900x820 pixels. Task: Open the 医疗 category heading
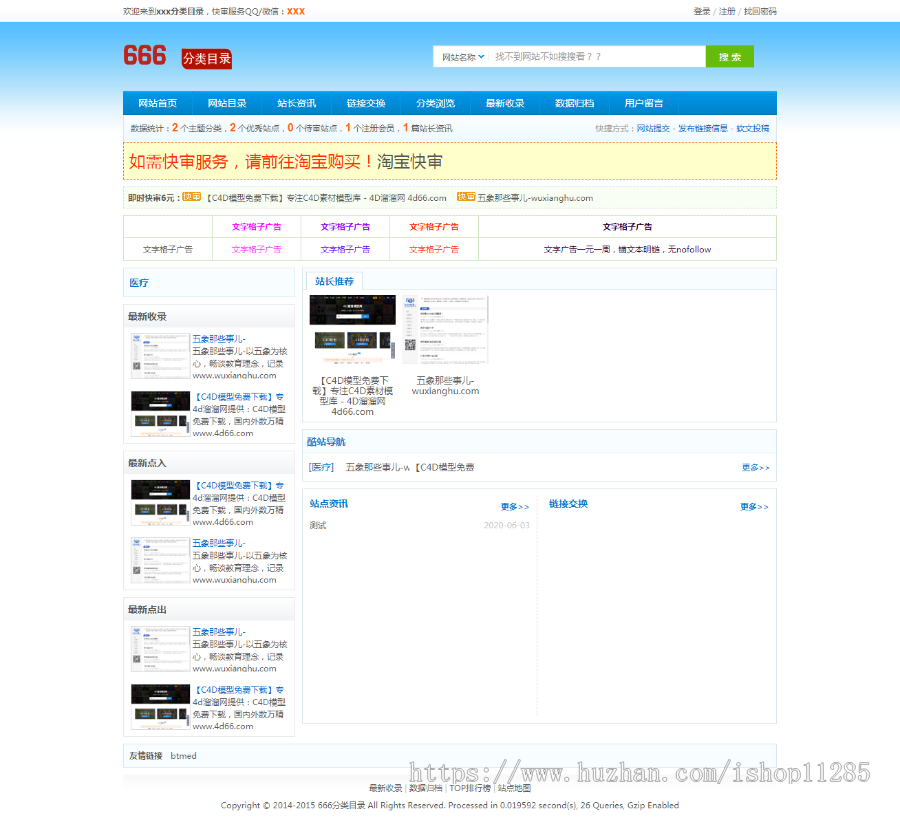point(139,283)
